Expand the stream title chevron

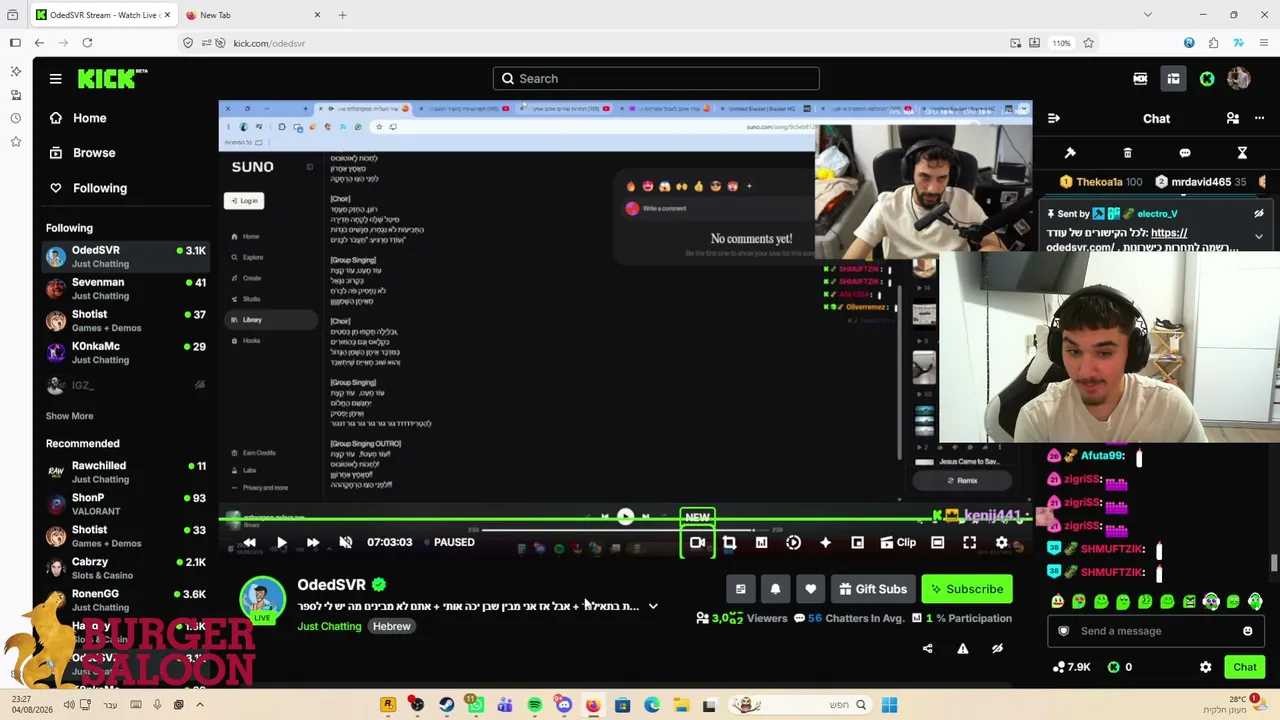[x=653, y=606]
